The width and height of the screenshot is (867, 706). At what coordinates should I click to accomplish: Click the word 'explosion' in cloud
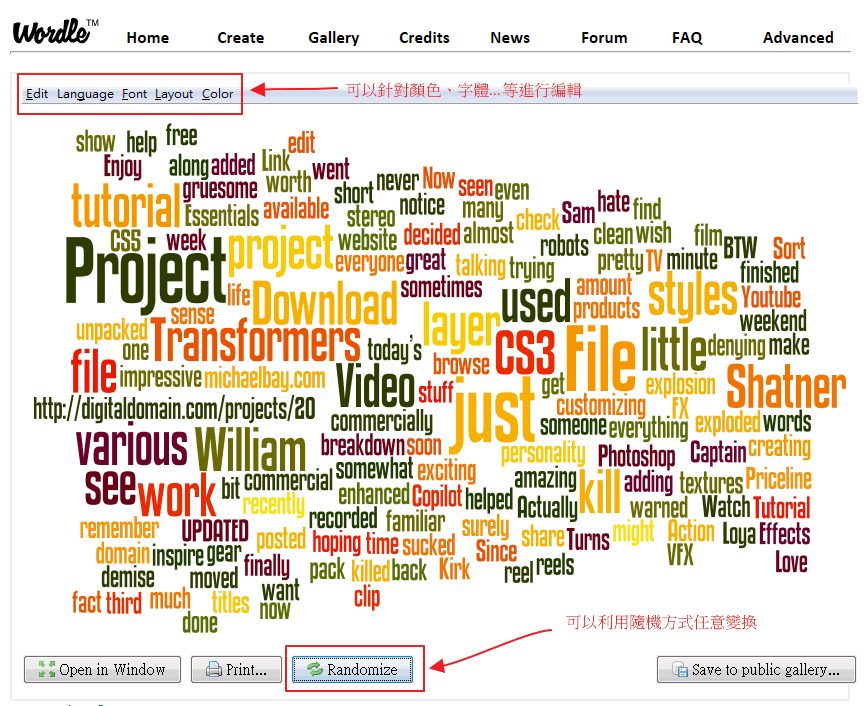[x=680, y=384]
